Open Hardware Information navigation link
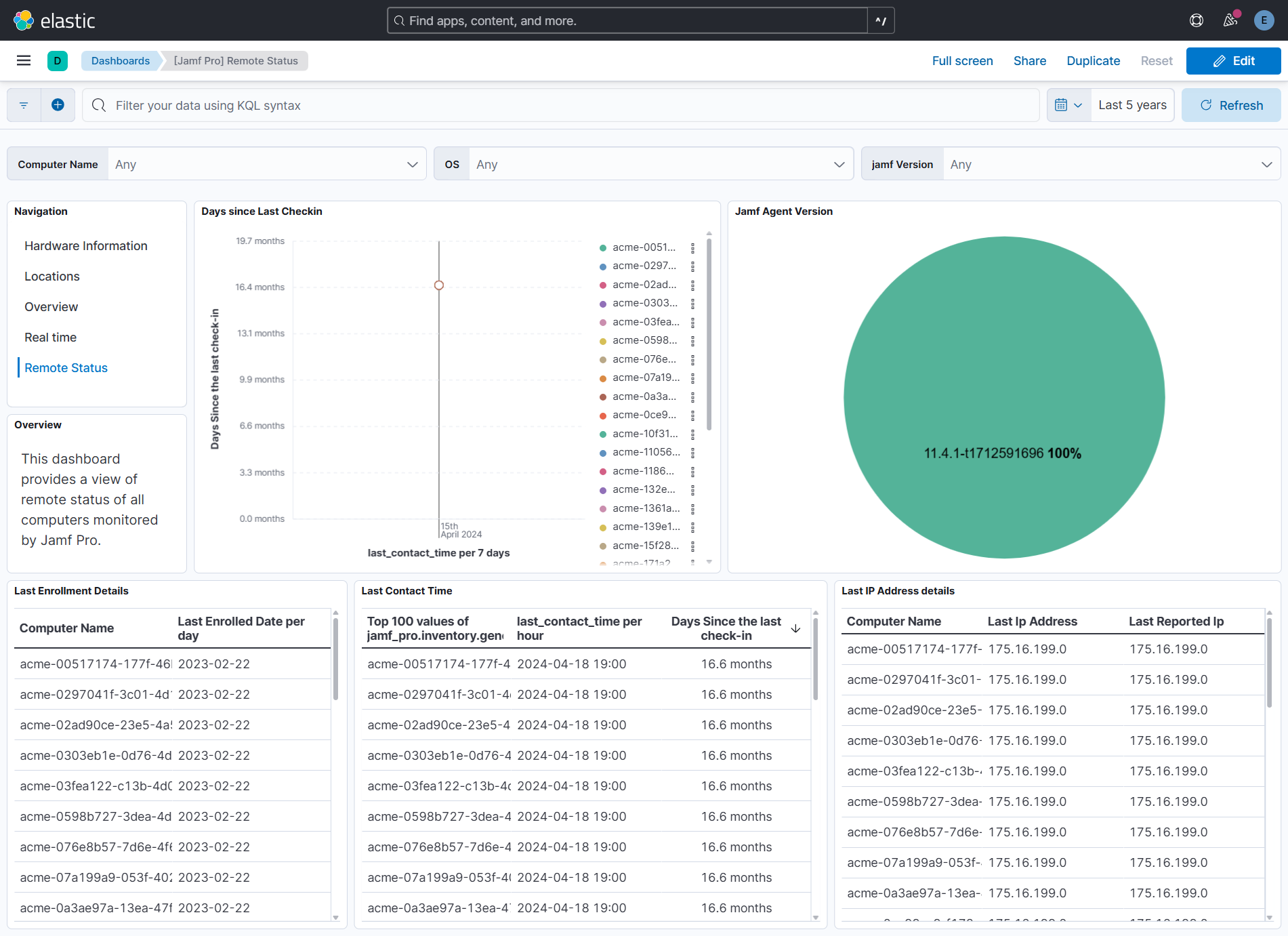This screenshot has height=936, width=1288. point(86,246)
